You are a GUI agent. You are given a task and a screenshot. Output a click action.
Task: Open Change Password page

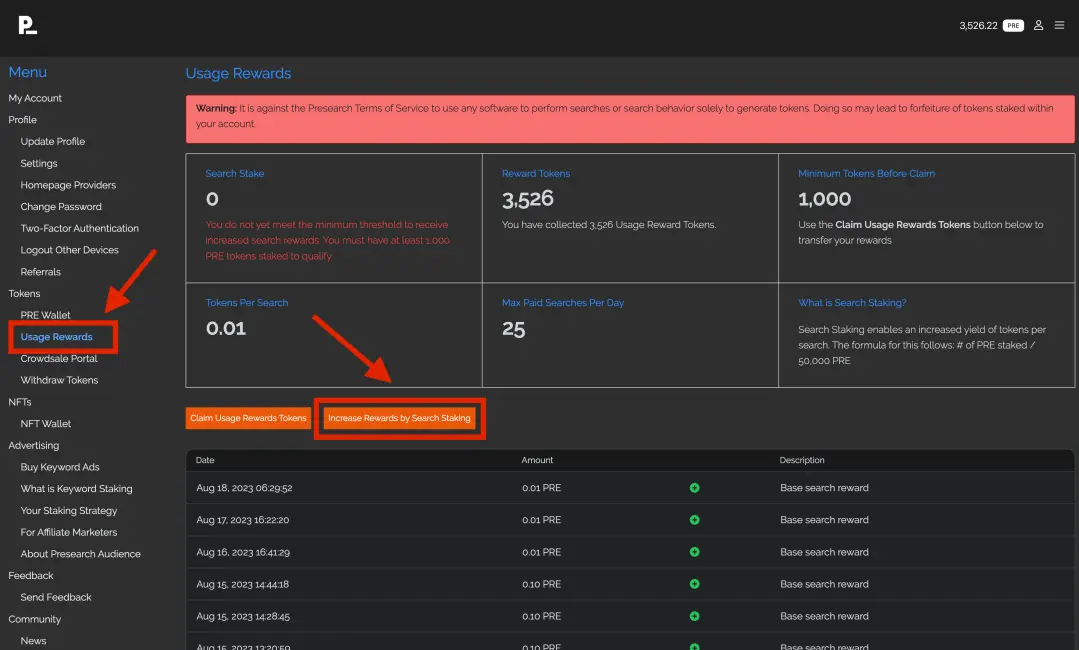[61, 207]
